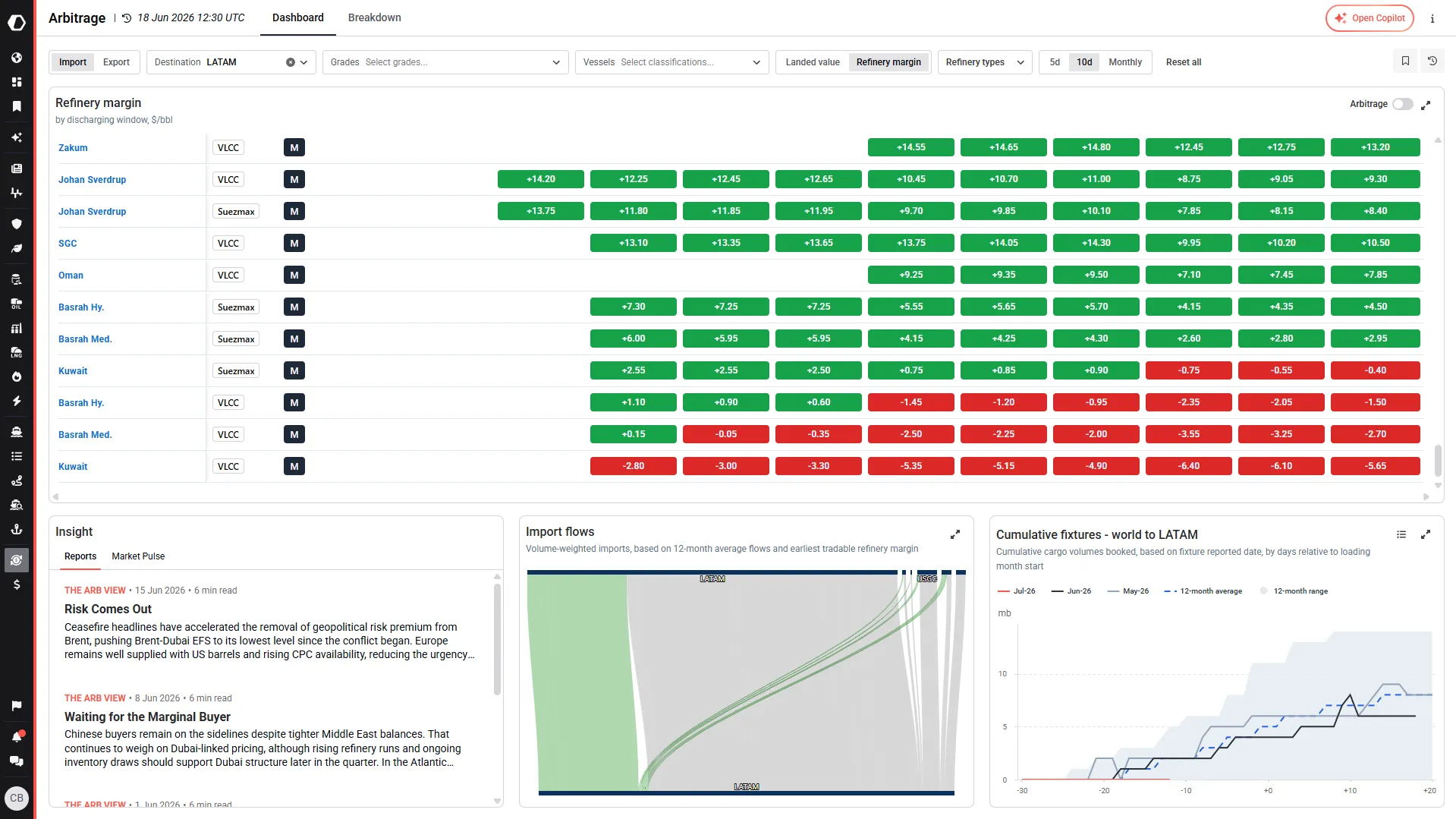Click Reset all filters
Image resolution: width=1456 pixels, height=819 pixels.
tap(1184, 62)
